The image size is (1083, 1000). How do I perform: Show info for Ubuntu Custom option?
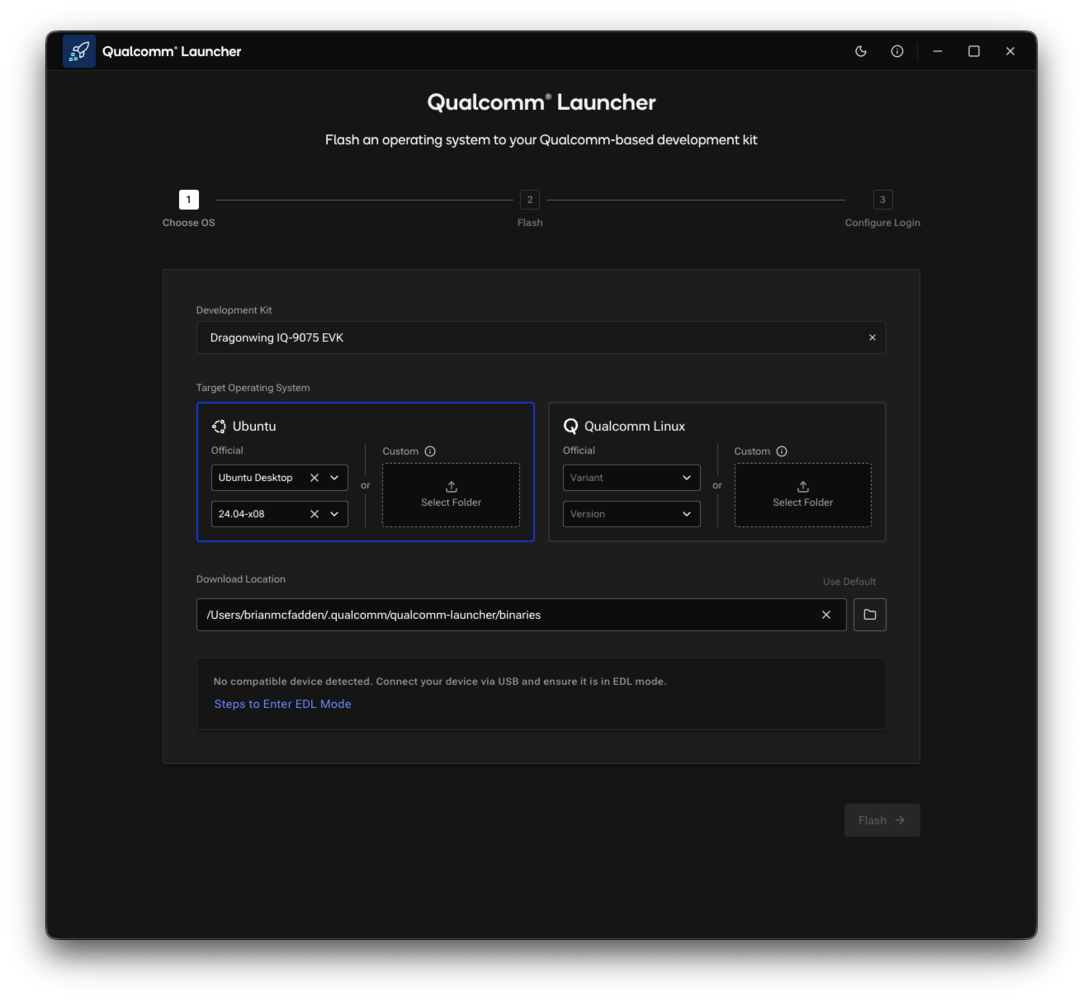(430, 451)
